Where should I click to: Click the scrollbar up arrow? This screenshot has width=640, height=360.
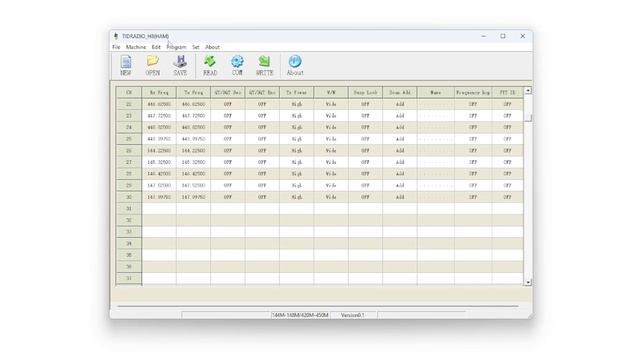click(x=528, y=91)
